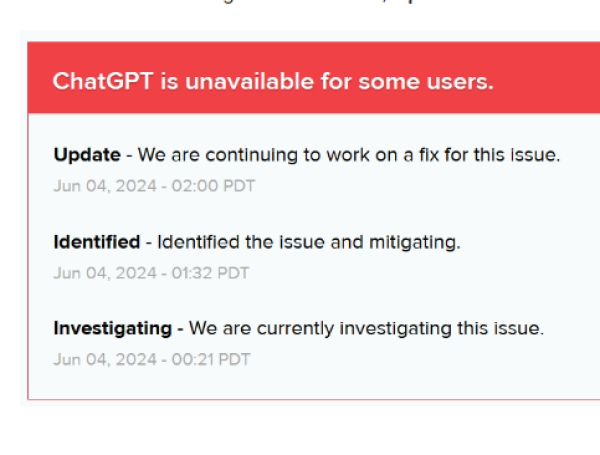Click the bold "Update" status label
The height and width of the screenshot is (455, 600).
(x=87, y=155)
